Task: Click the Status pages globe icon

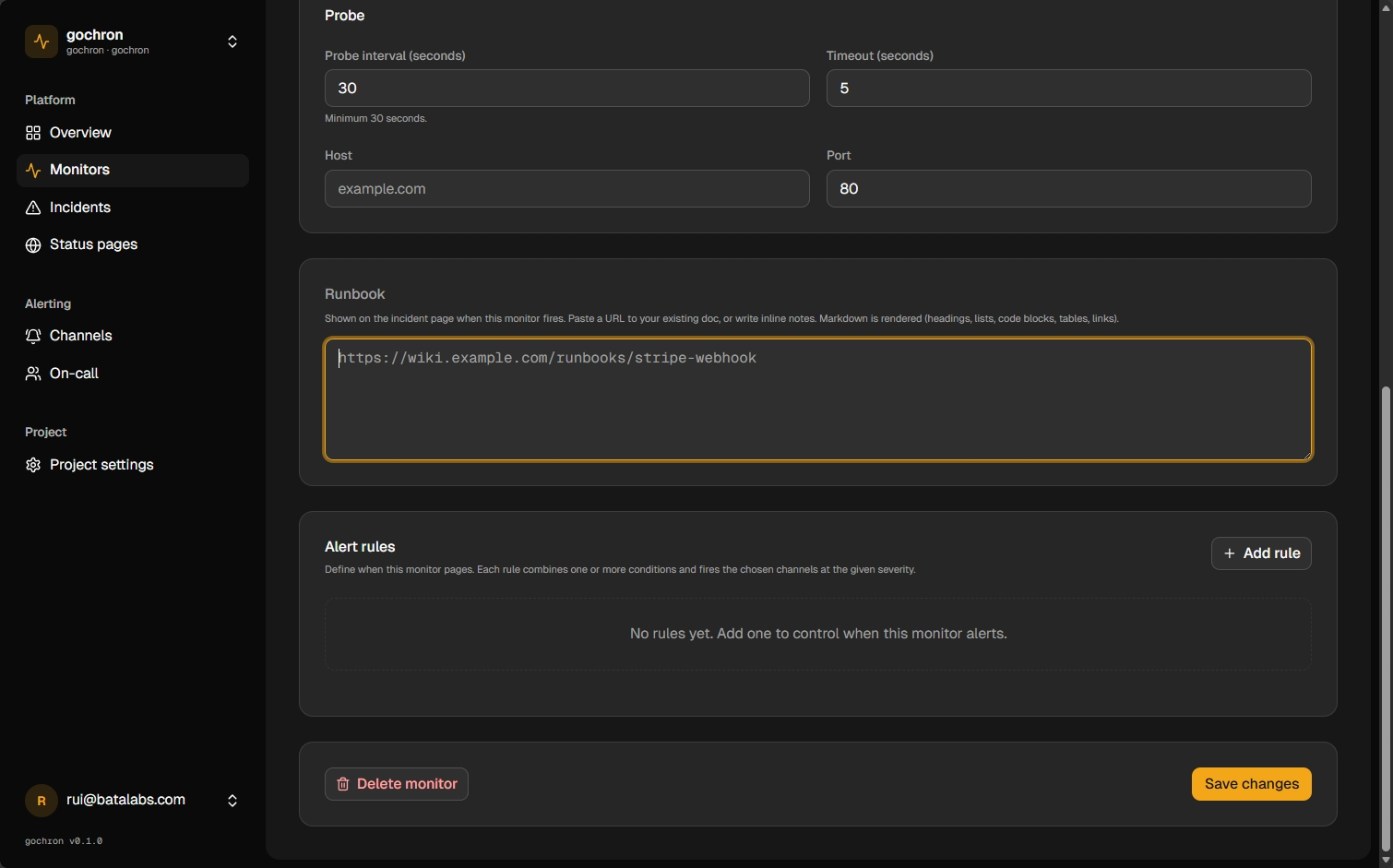Action: click(33, 244)
